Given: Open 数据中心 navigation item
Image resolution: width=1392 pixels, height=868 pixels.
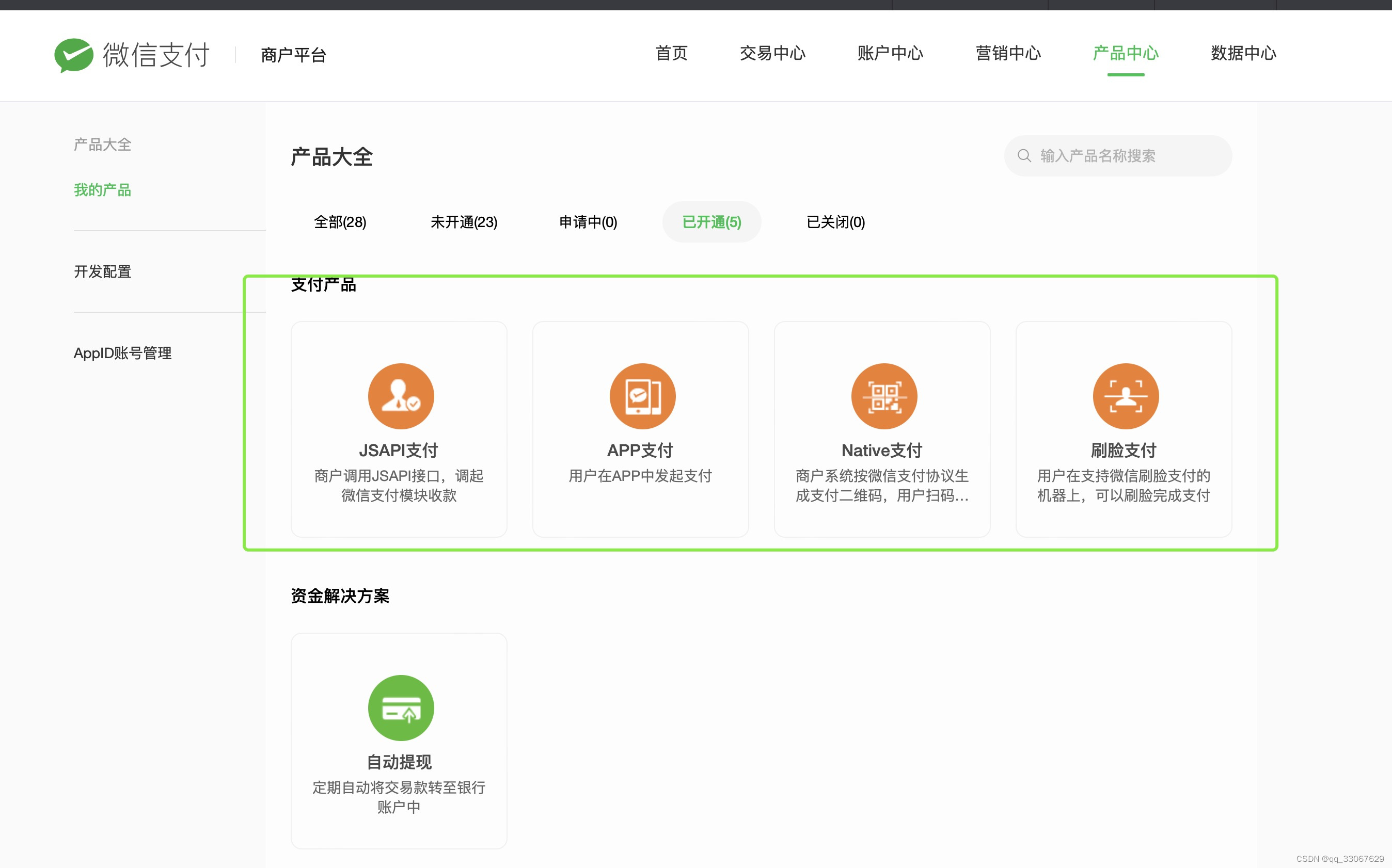Looking at the screenshot, I should click(1243, 53).
